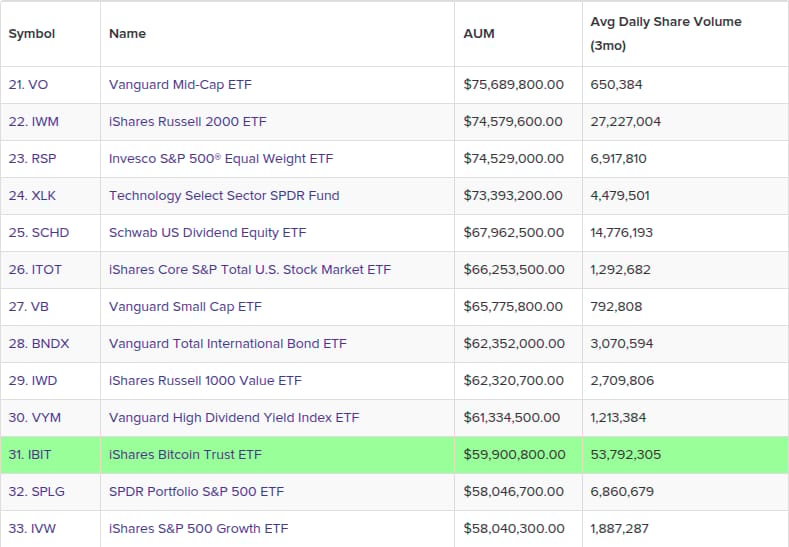This screenshot has width=789, height=547.
Task: Open SPDR Portfolio S&P 500 ETF link
Action: [196, 492]
